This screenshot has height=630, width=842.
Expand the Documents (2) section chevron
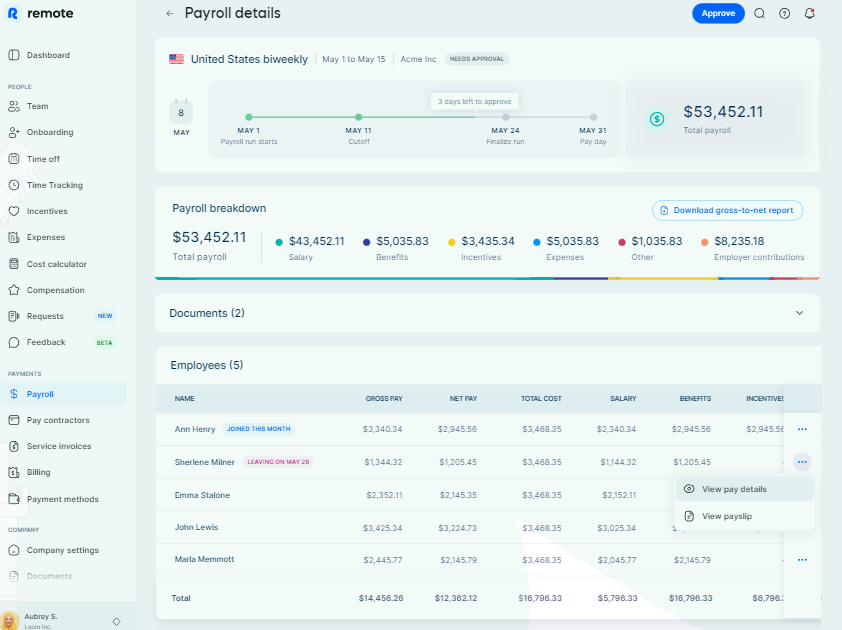pyautogui.click(x=799, y=313)
